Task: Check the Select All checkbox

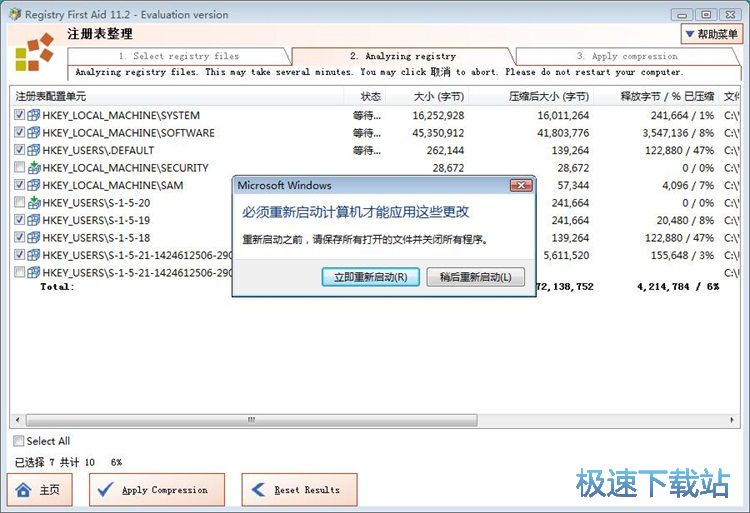Action: click(19, 440)
